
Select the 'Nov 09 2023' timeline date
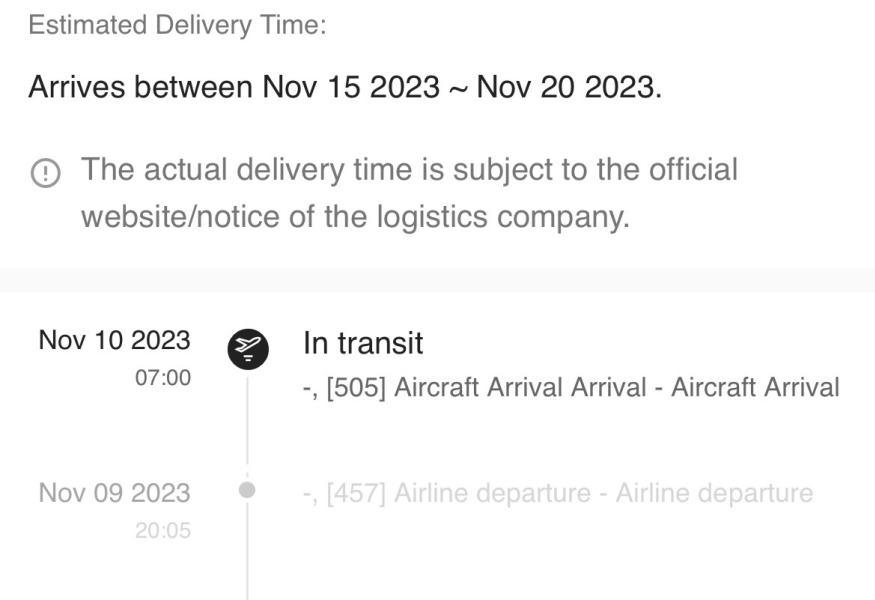pos(114,493)
